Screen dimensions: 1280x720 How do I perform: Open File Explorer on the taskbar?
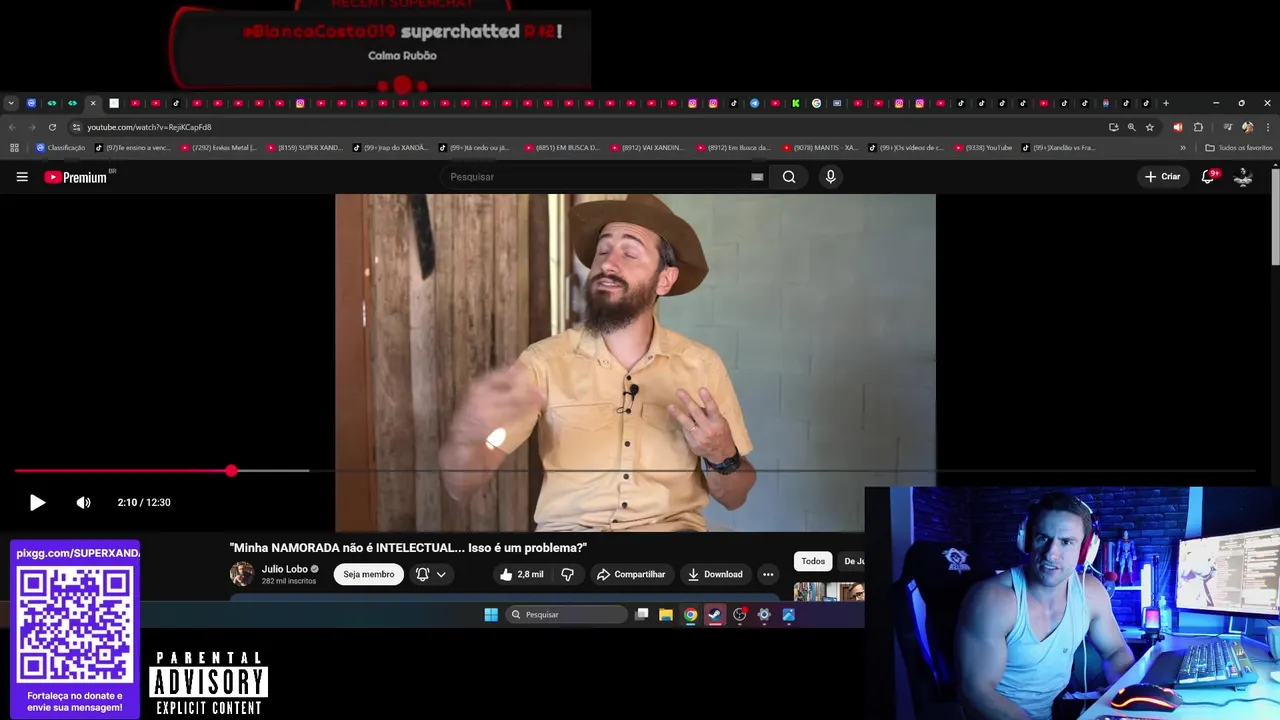[666, 615]
